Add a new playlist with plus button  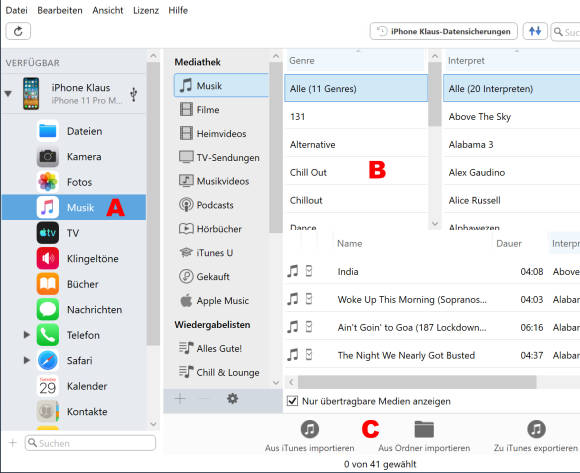click(181, 399)
